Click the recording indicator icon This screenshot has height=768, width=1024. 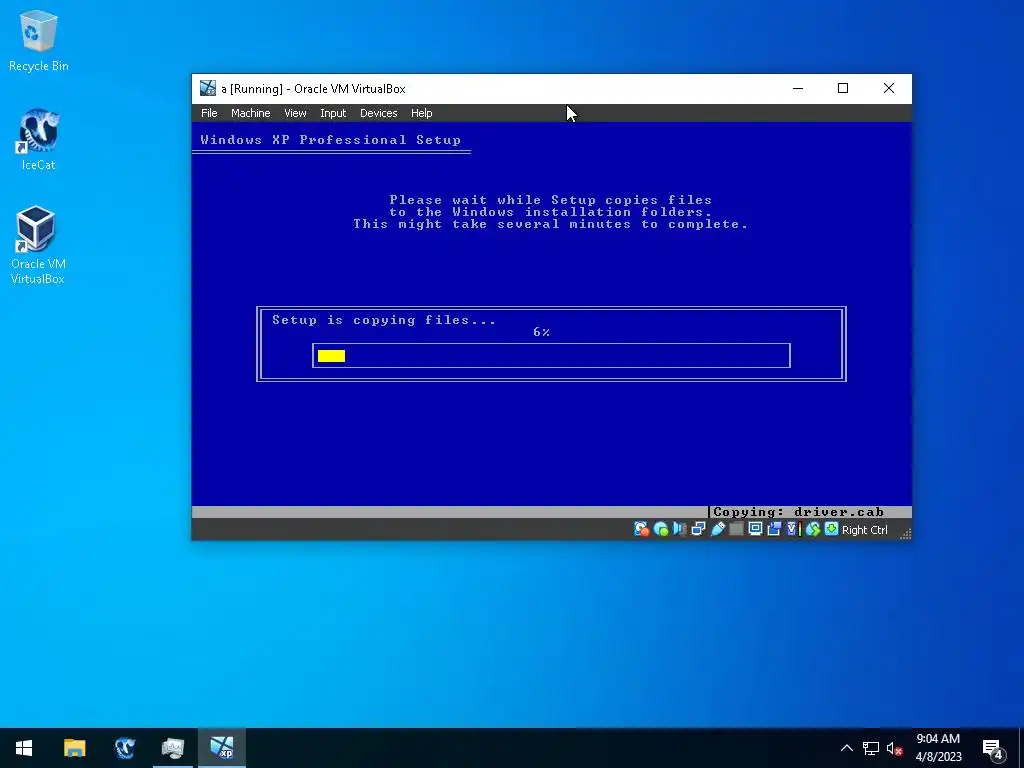(x=774, y=529)
